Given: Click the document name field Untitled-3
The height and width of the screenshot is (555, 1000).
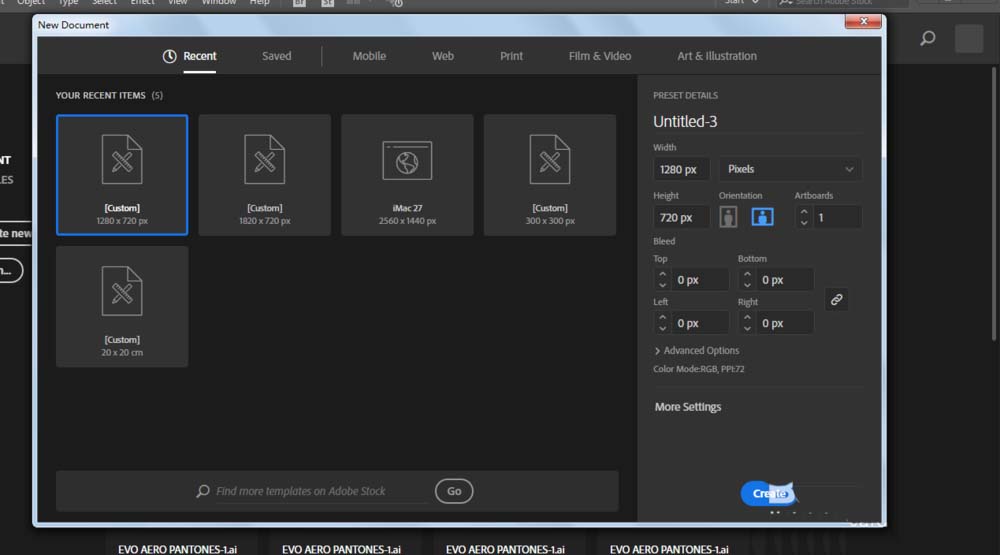Looking at the screenshot, I should click(757, 121).
